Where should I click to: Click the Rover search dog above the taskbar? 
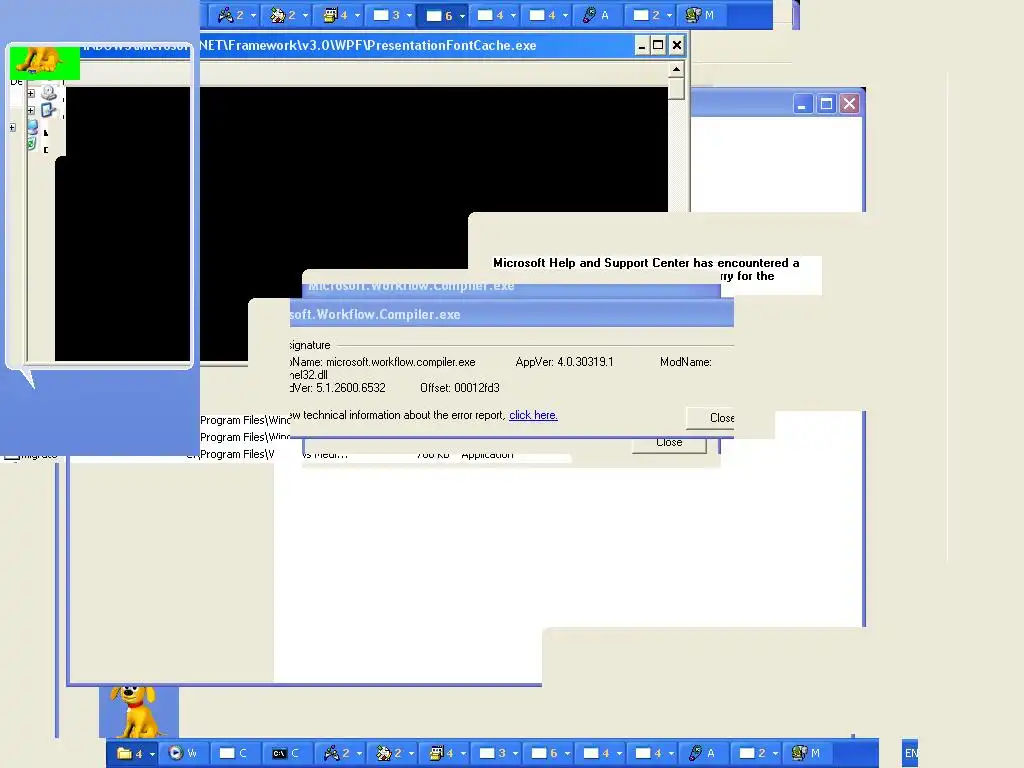tap(135, 711)
